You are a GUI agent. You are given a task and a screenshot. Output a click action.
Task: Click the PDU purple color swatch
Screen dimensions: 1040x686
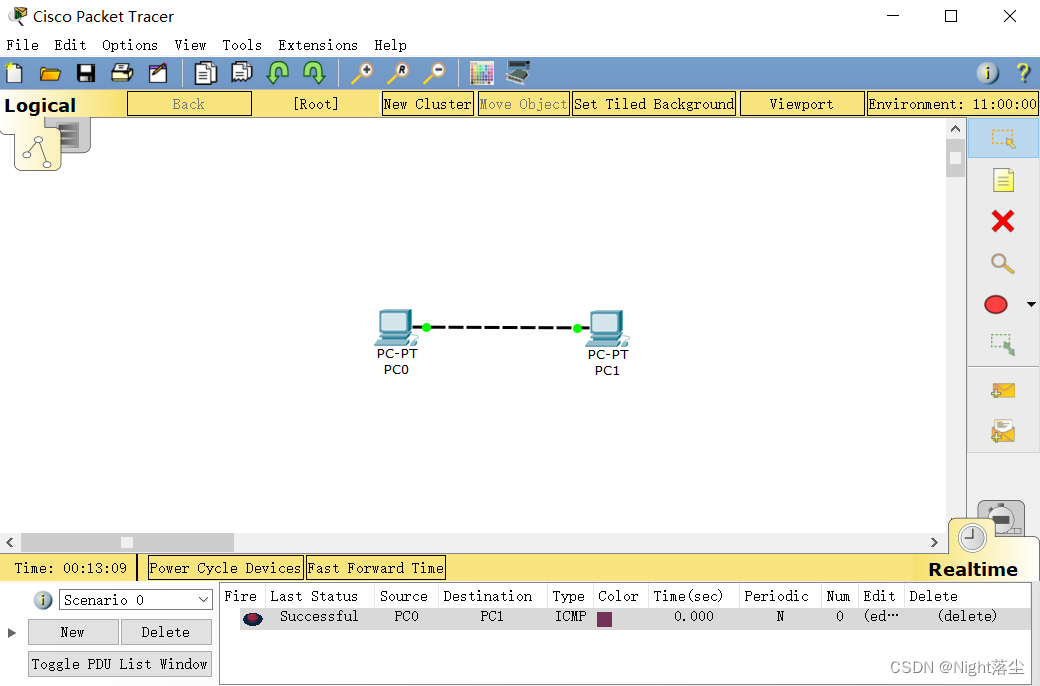point(604,619)
